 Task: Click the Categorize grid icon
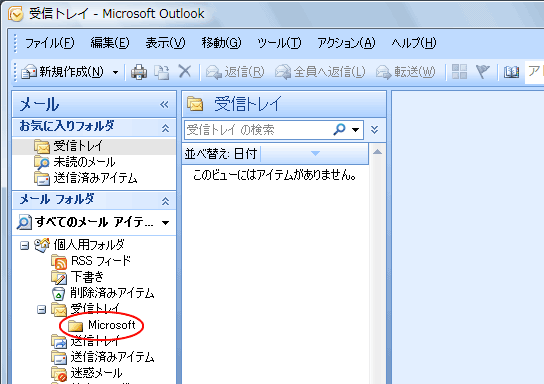point(459,72)
